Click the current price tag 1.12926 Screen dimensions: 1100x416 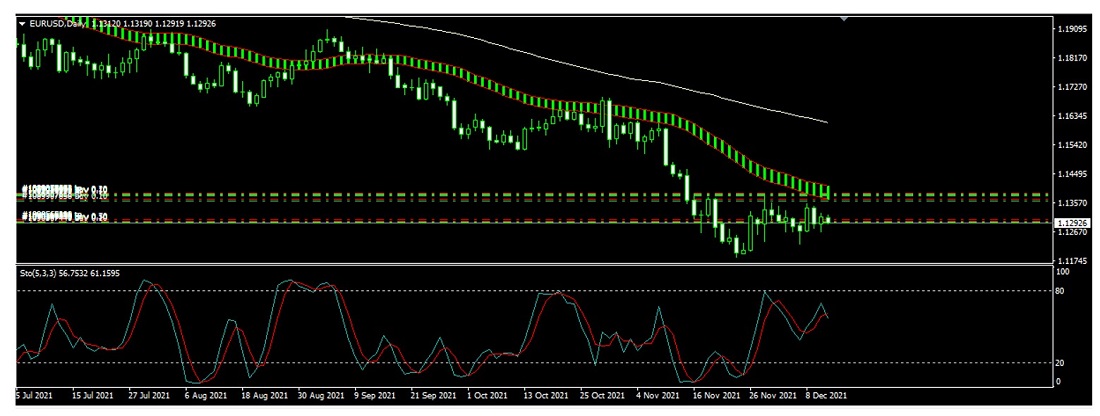pos(1076,221)
